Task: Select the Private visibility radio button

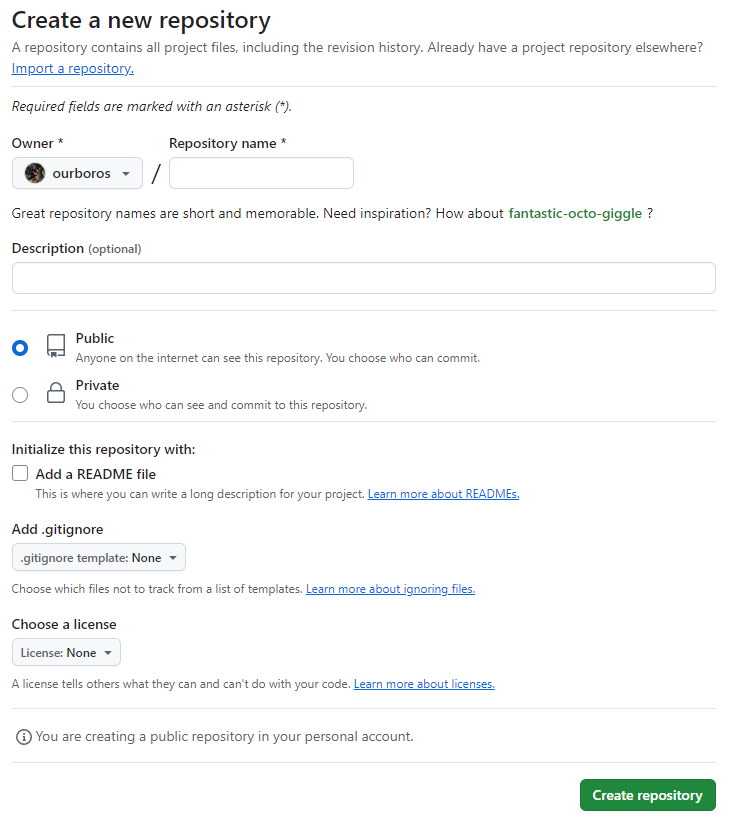Action: [20, 395]
